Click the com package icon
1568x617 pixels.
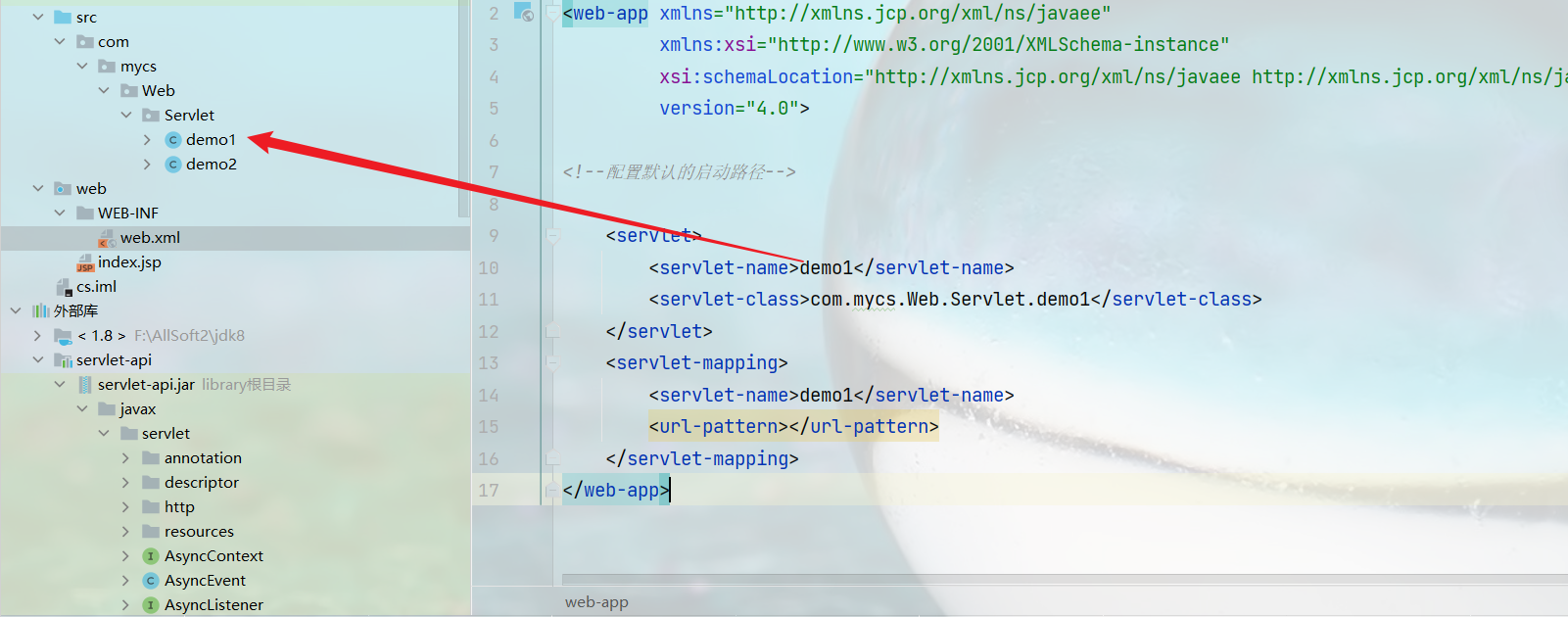pos(85,42)
